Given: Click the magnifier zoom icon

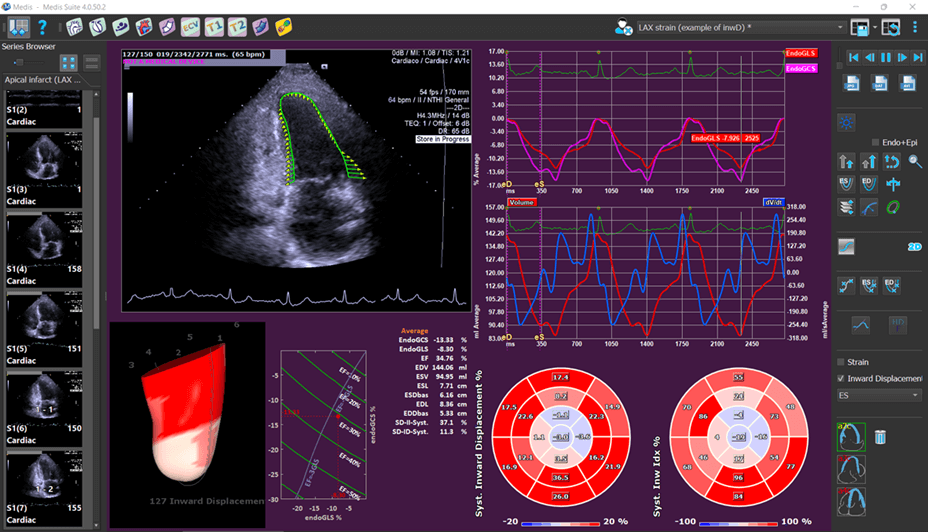Looking at the screenshot, I should pos(915,161).
